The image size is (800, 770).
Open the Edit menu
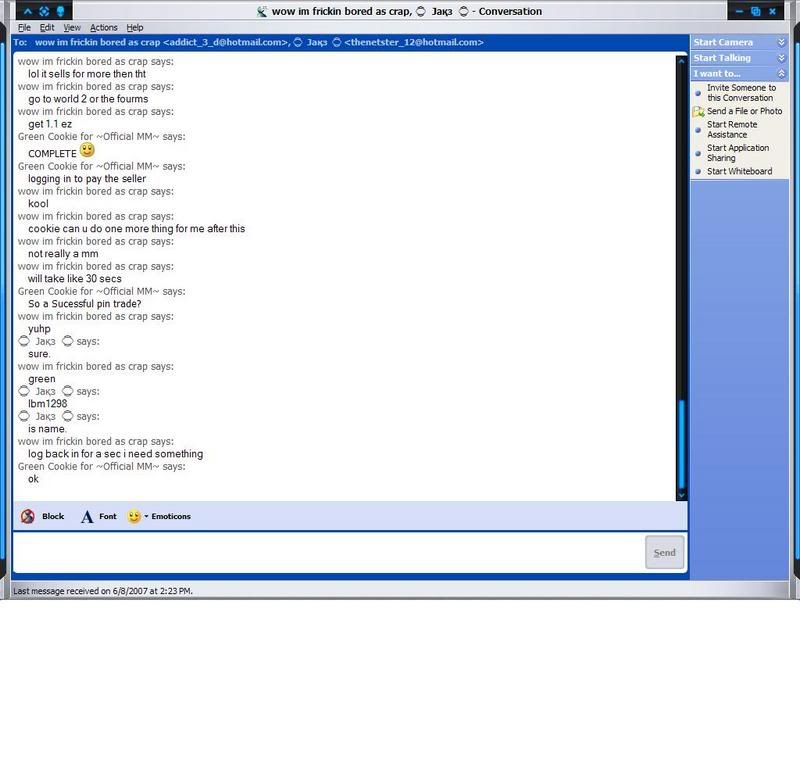point(47,28)
